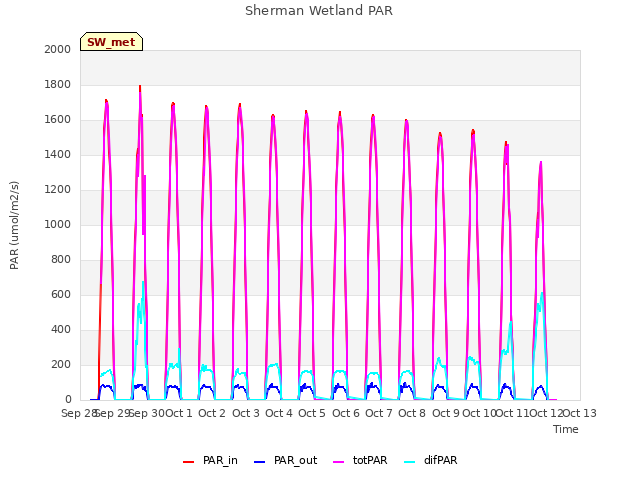
Task: Click the 0 y-axis tick label
Action: coord(68,400)
